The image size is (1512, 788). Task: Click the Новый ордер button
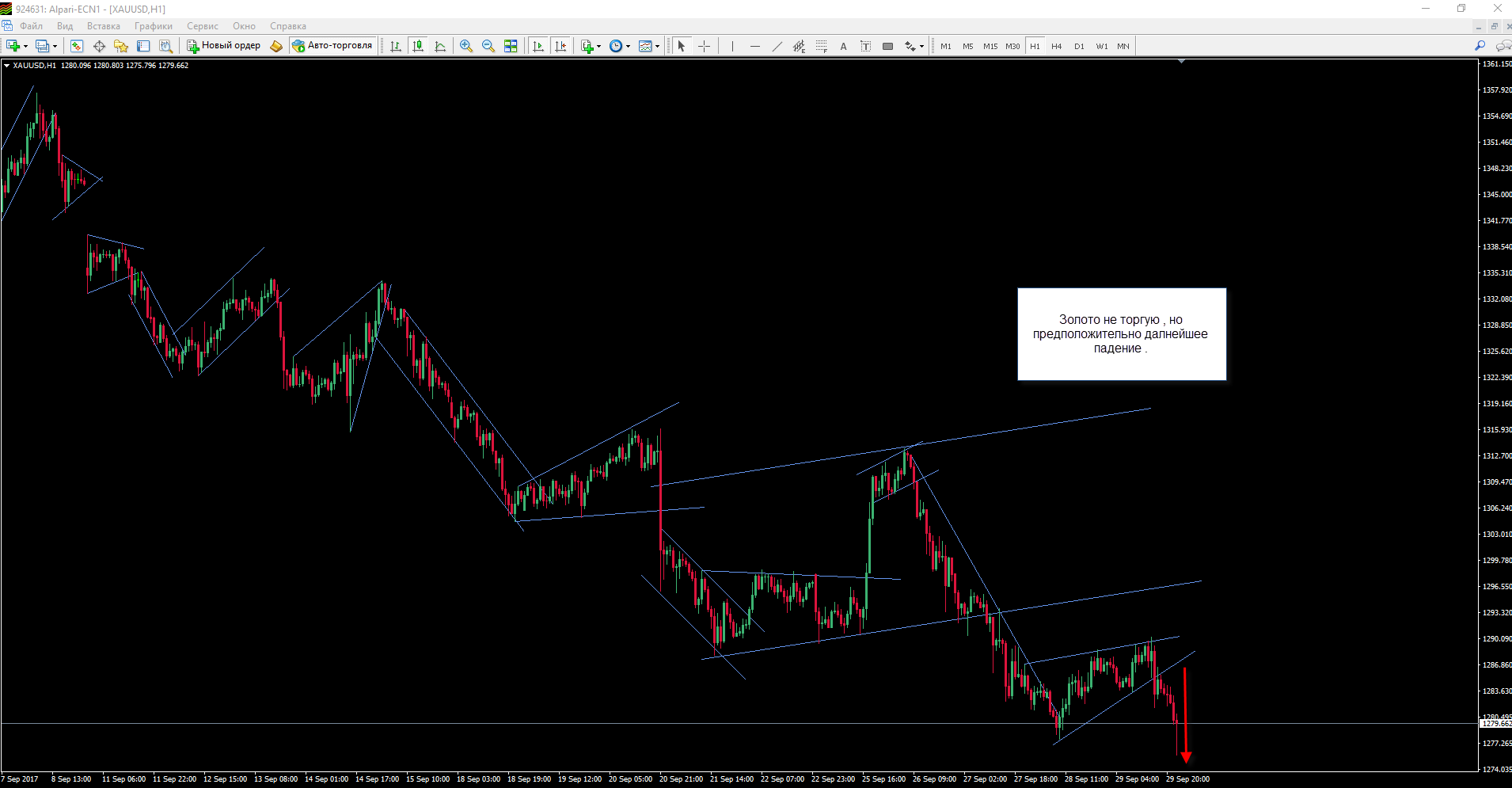(223, 46)
